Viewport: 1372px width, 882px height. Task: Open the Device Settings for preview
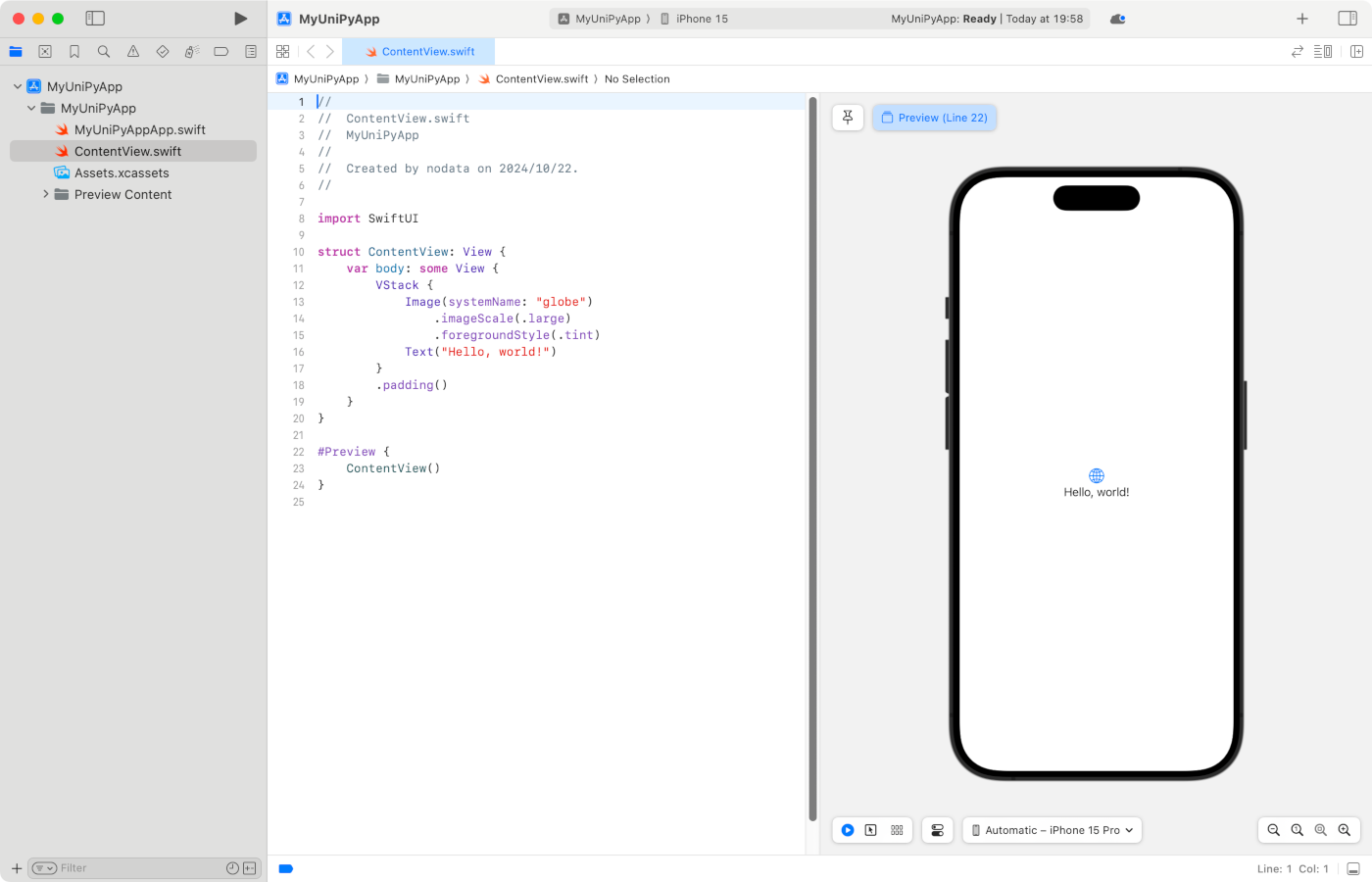[937, 830]
